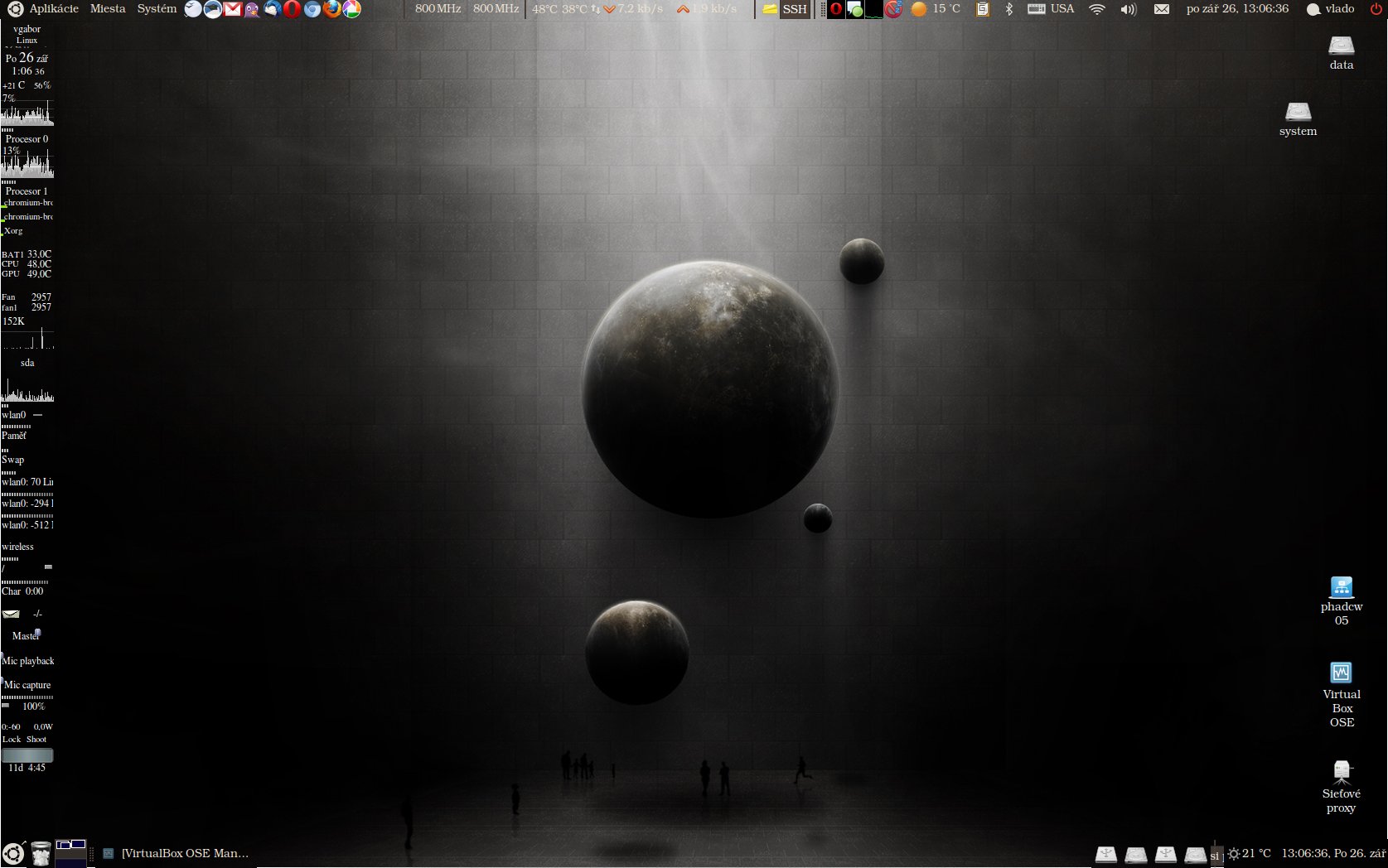The width and height of the screenshot is (1388, 868).
Task: Open the volume control in top panel
Action: click(x=1128, y=9)
